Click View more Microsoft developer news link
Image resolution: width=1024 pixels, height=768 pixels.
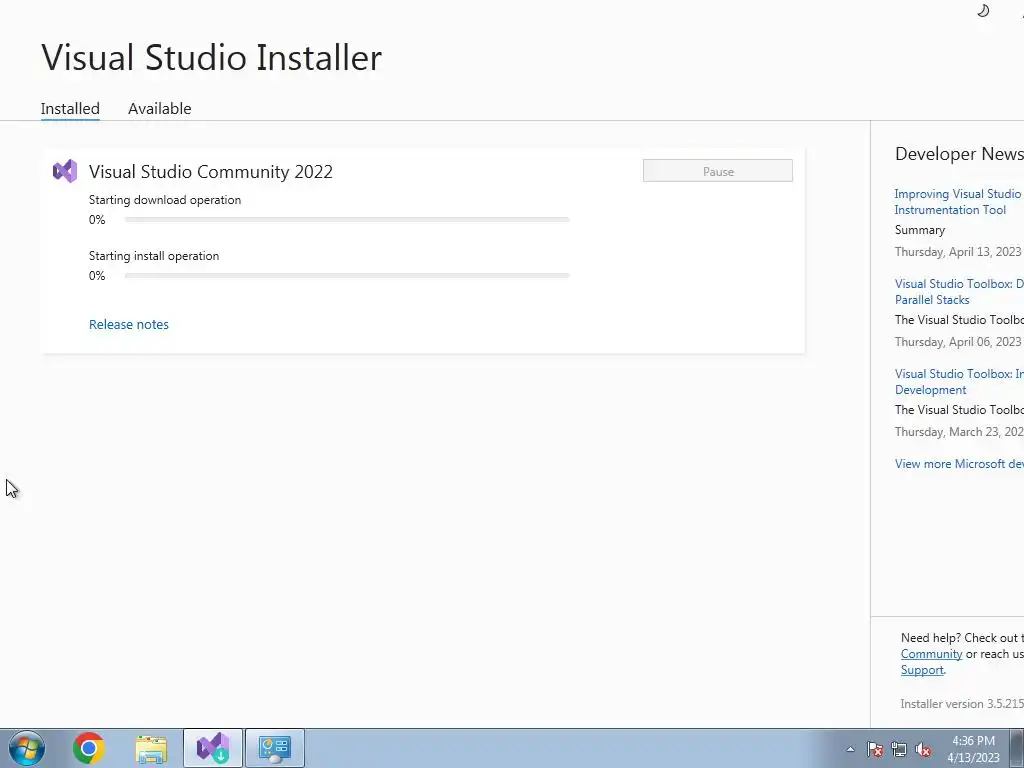click(x=959, y=464)
